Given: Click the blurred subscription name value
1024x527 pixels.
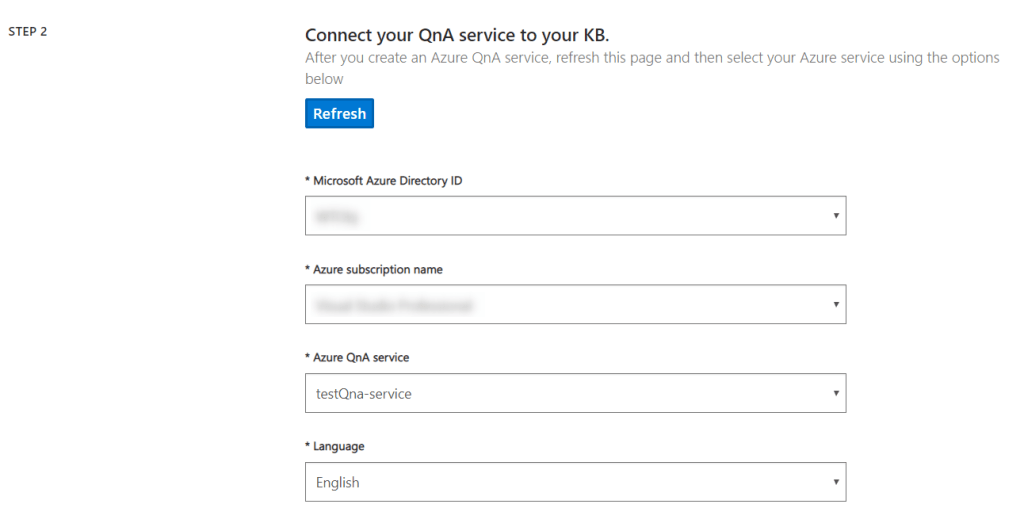Looking at the screenshot, I should (x=393, y=305).
